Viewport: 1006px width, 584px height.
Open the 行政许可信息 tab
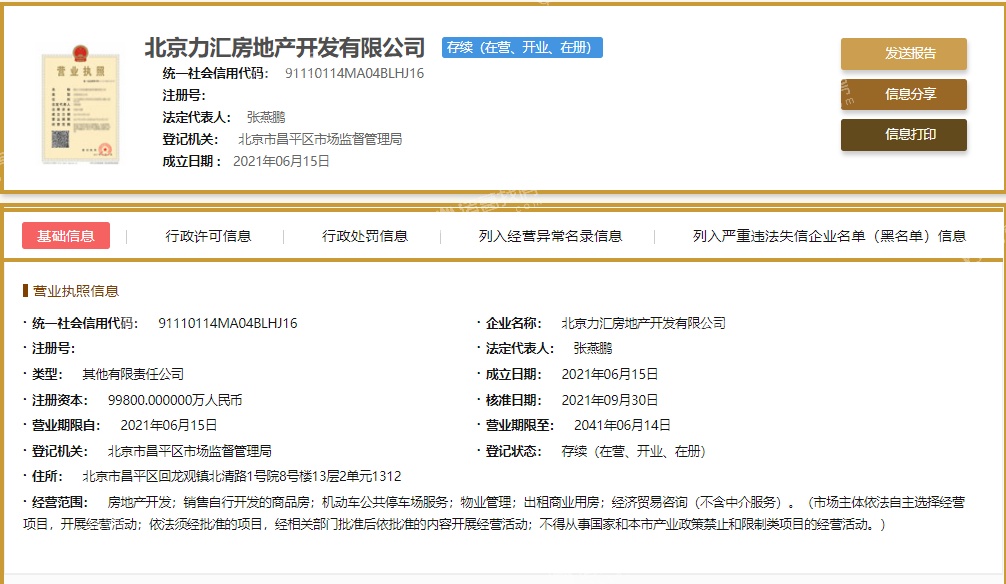coord(208,236)
